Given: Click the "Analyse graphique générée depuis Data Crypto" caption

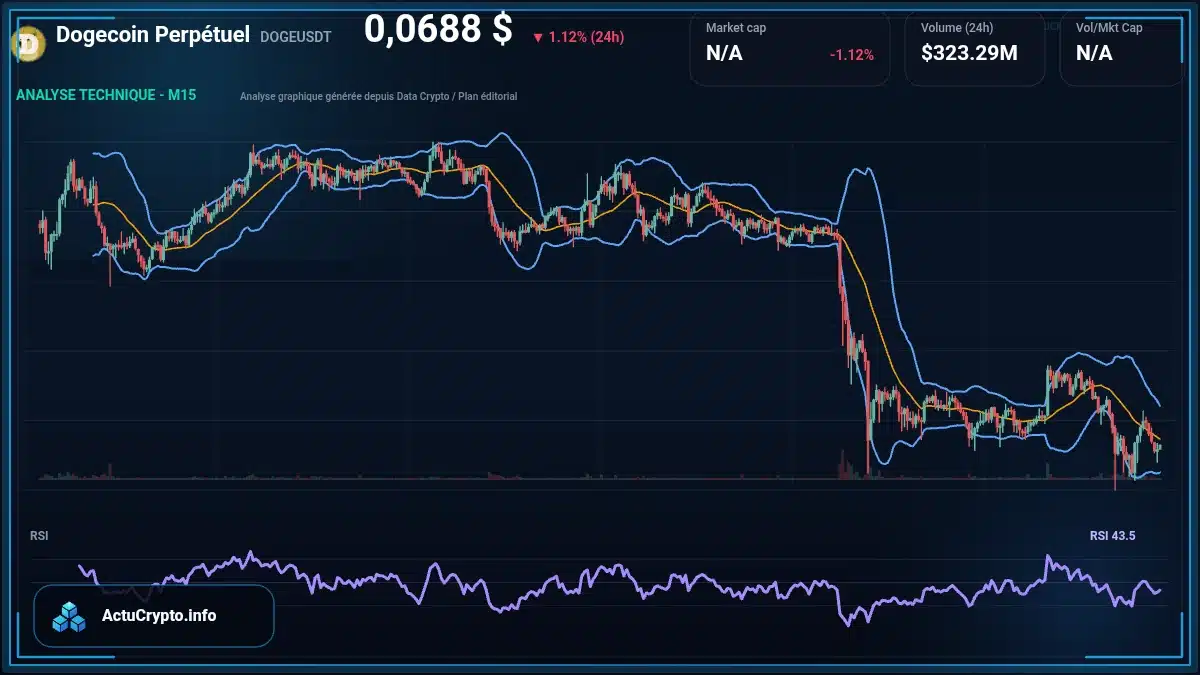Looking at the screenshot, I should 379,96.
